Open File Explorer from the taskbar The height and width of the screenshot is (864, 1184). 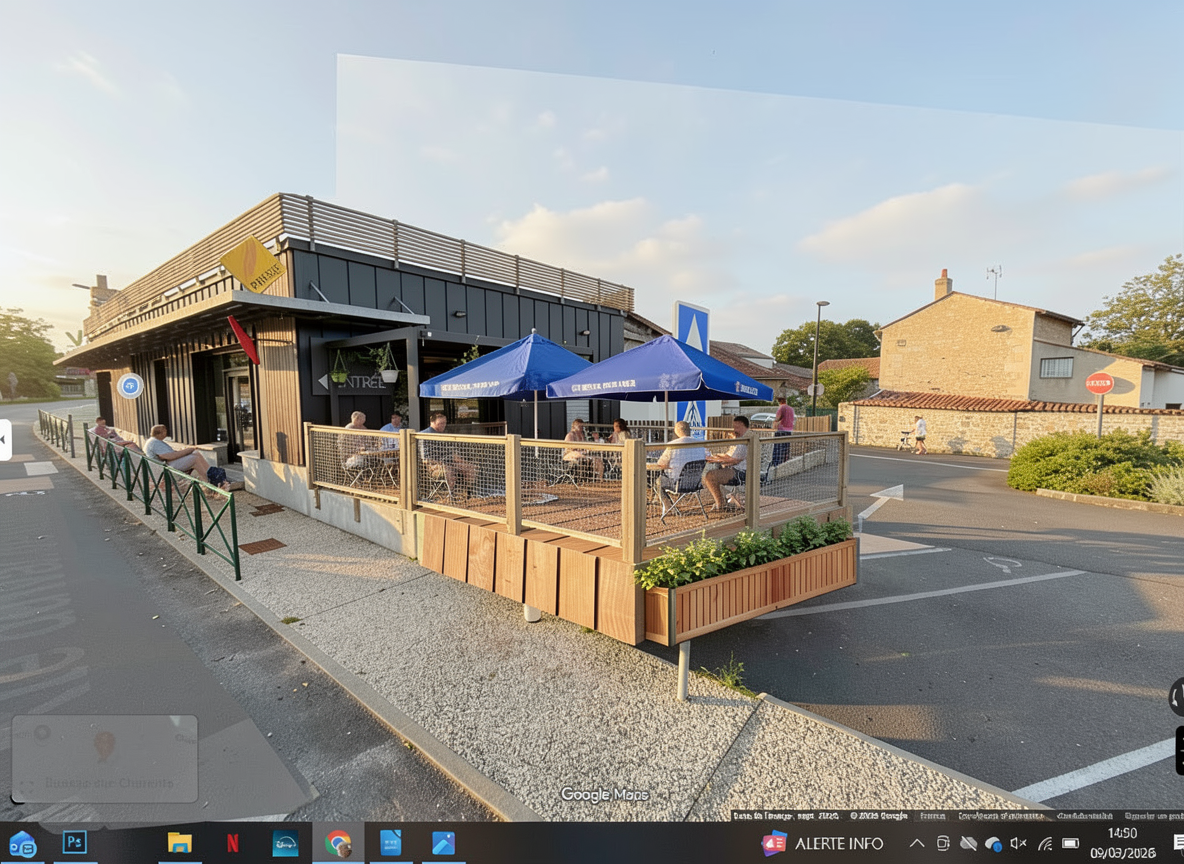[x=179, y=843]
